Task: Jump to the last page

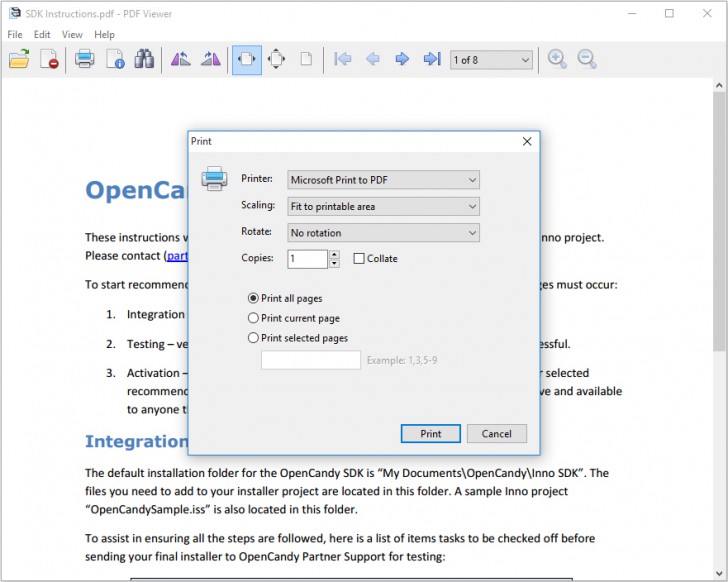Action: 432,59
